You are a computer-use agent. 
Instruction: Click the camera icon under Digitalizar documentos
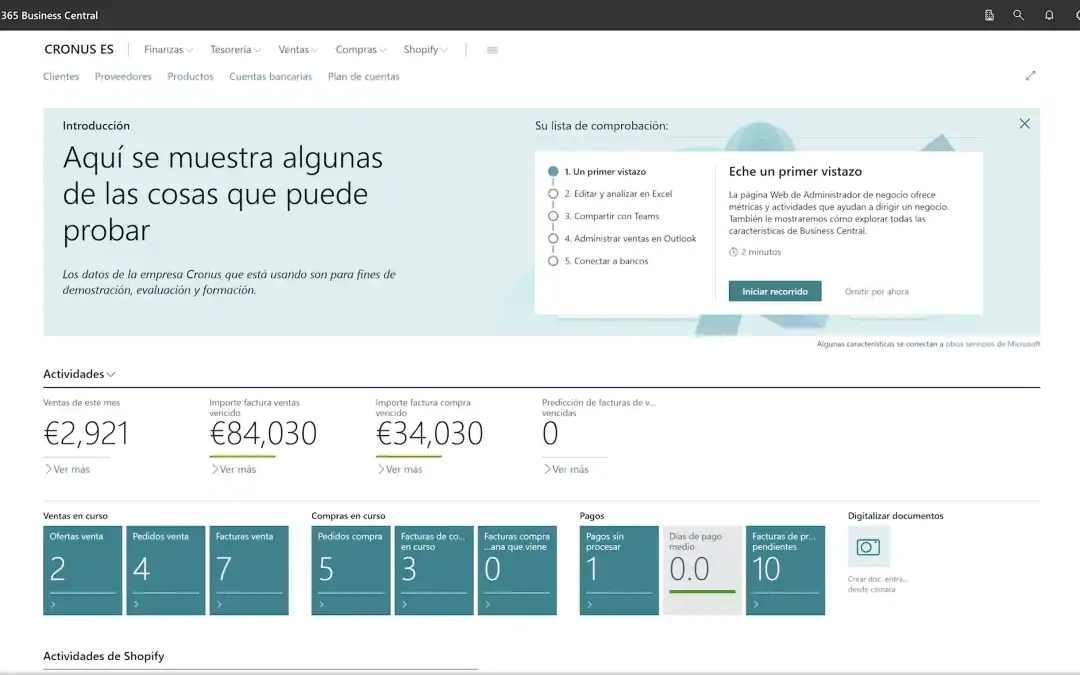point(868,547)
